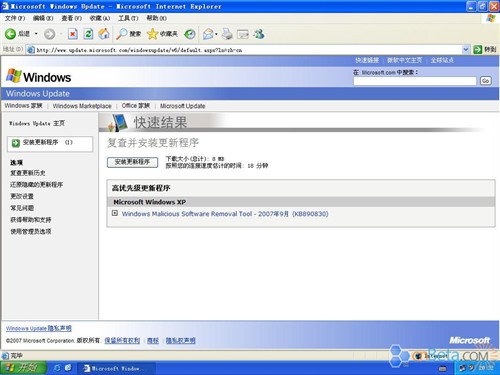Click the green Go (转到) button
Viewport: 500px width, 375px height.
tap(485, 50)
